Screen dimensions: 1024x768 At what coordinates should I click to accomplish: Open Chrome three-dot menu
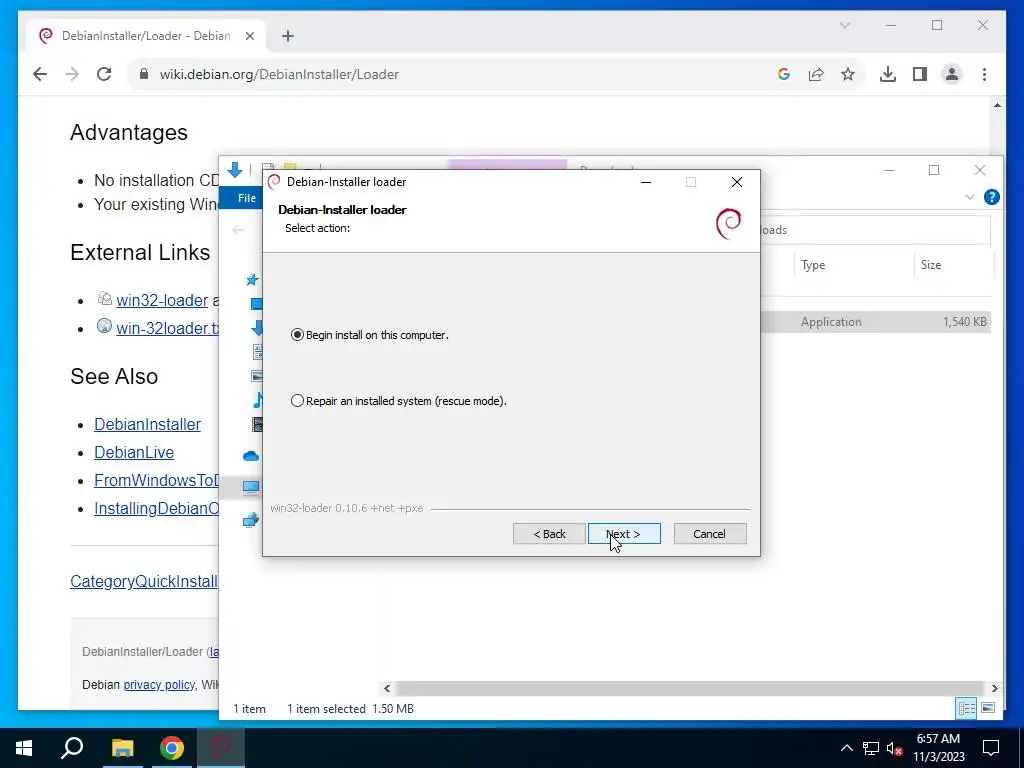984,74
